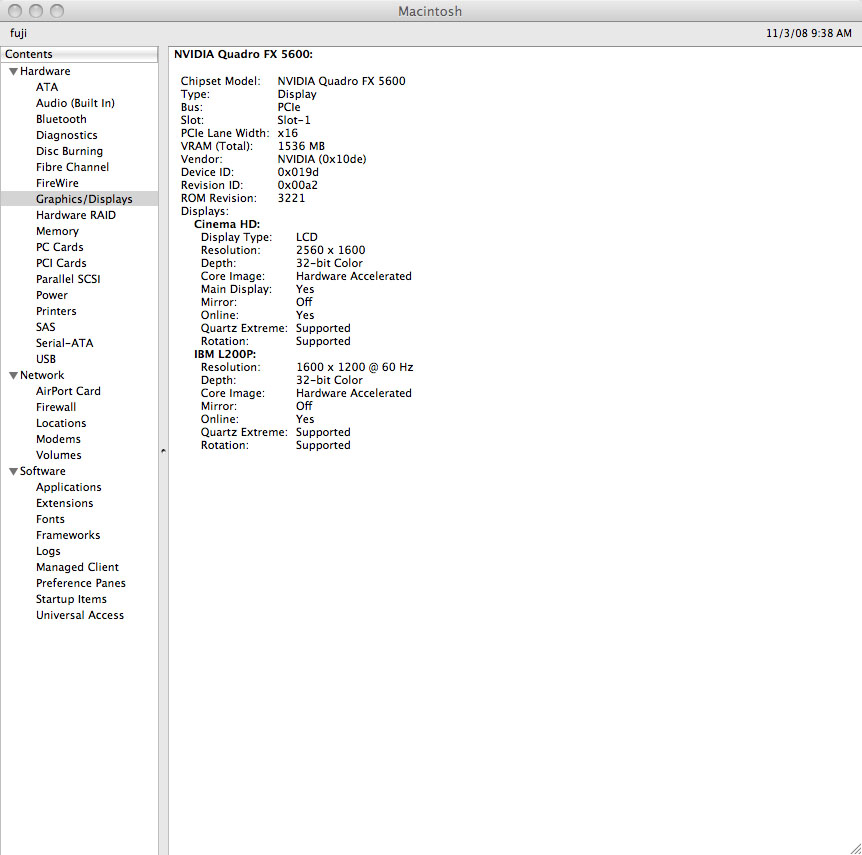Open Frameworks section
The width and height of the screenshot is (862, 855).
coord(68,534)
